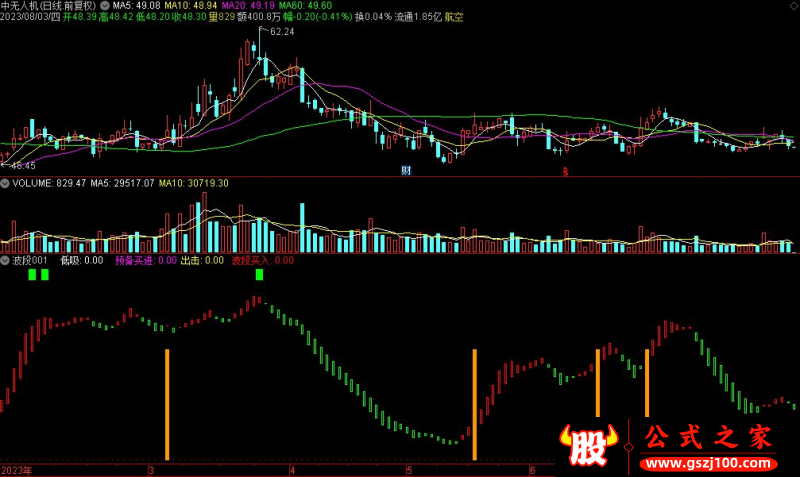This screenshot has width=800, height=477.
Task: Click the turnover rate 换0.04%
Action: click(x=373, y=17)
